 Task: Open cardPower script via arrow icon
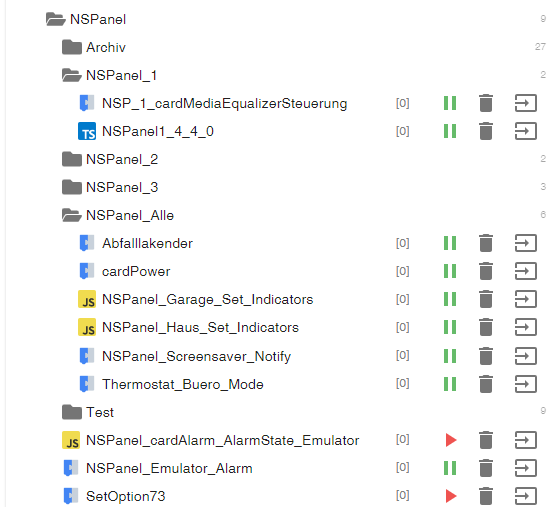[x=526, y=271]
